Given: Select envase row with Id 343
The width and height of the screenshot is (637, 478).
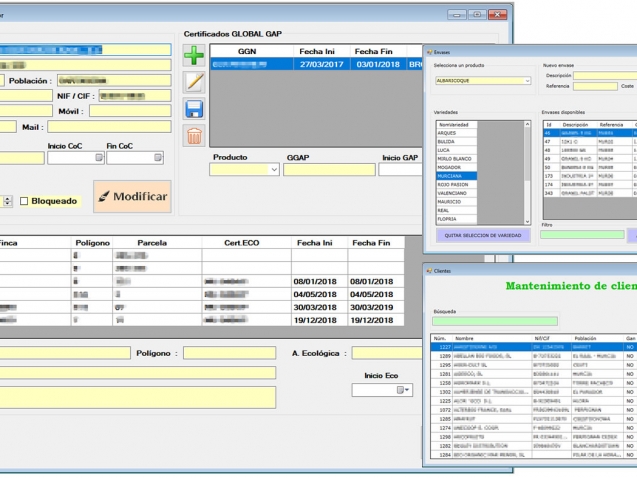Looking at the screenshot, I should click(x=590, y=193).
